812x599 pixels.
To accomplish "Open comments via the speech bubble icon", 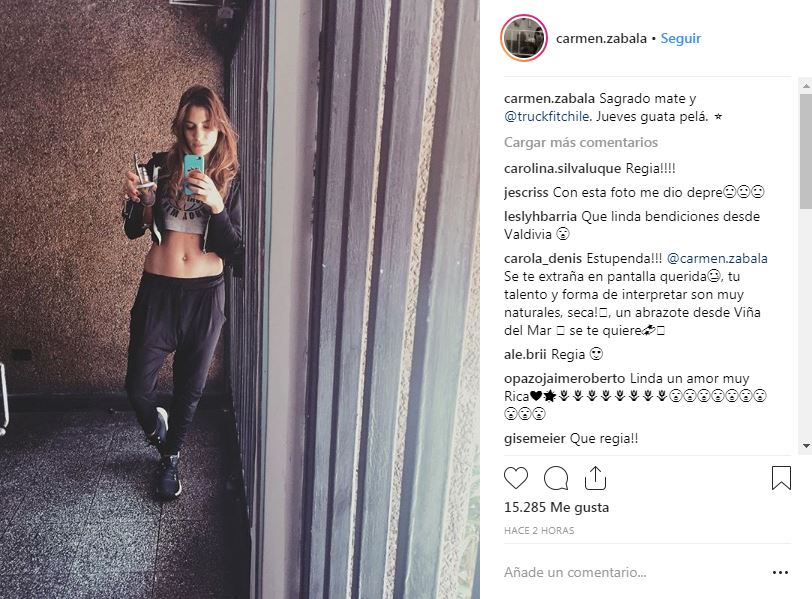I will tap(556, 478).
